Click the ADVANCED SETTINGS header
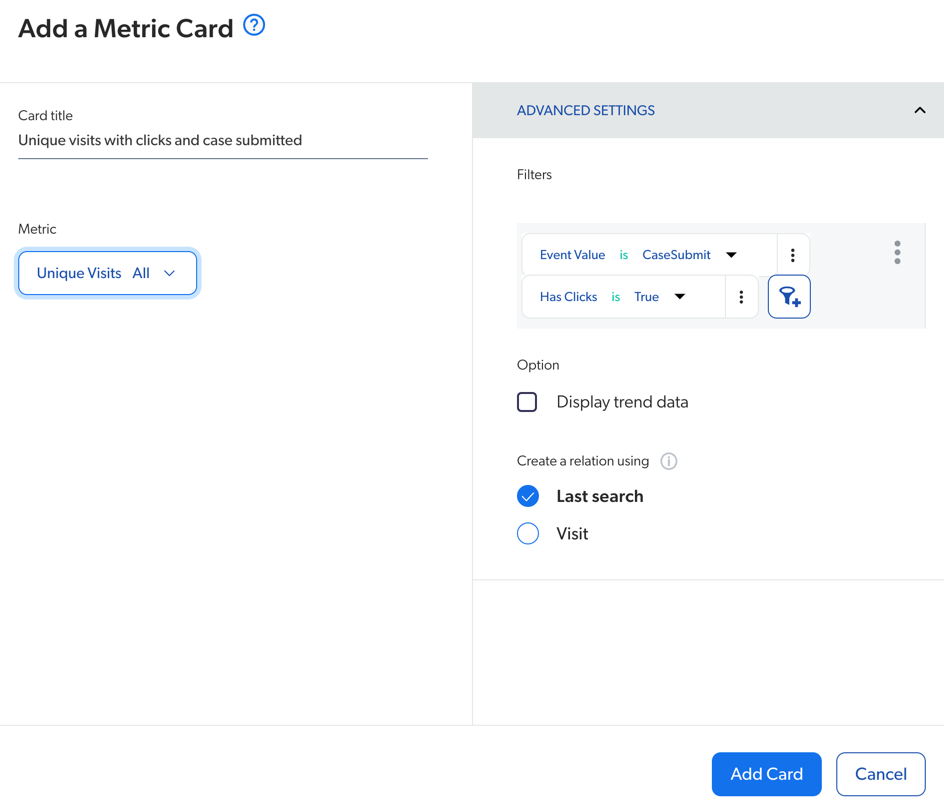The width and height of the screenshot is (944, 805). 585,110
